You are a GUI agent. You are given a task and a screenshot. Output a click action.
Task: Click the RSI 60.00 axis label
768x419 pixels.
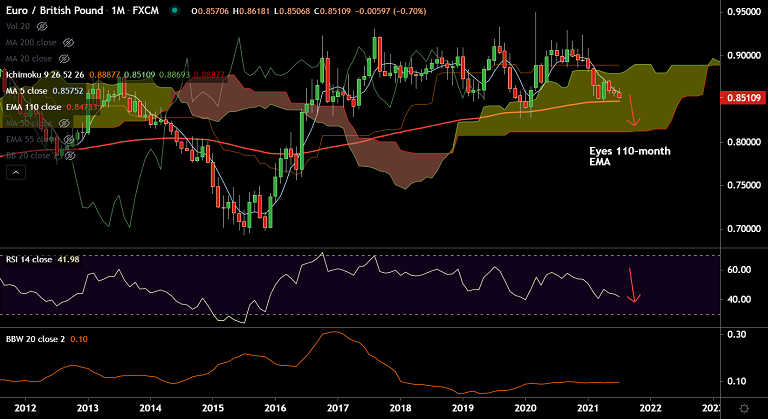(739, 270)
